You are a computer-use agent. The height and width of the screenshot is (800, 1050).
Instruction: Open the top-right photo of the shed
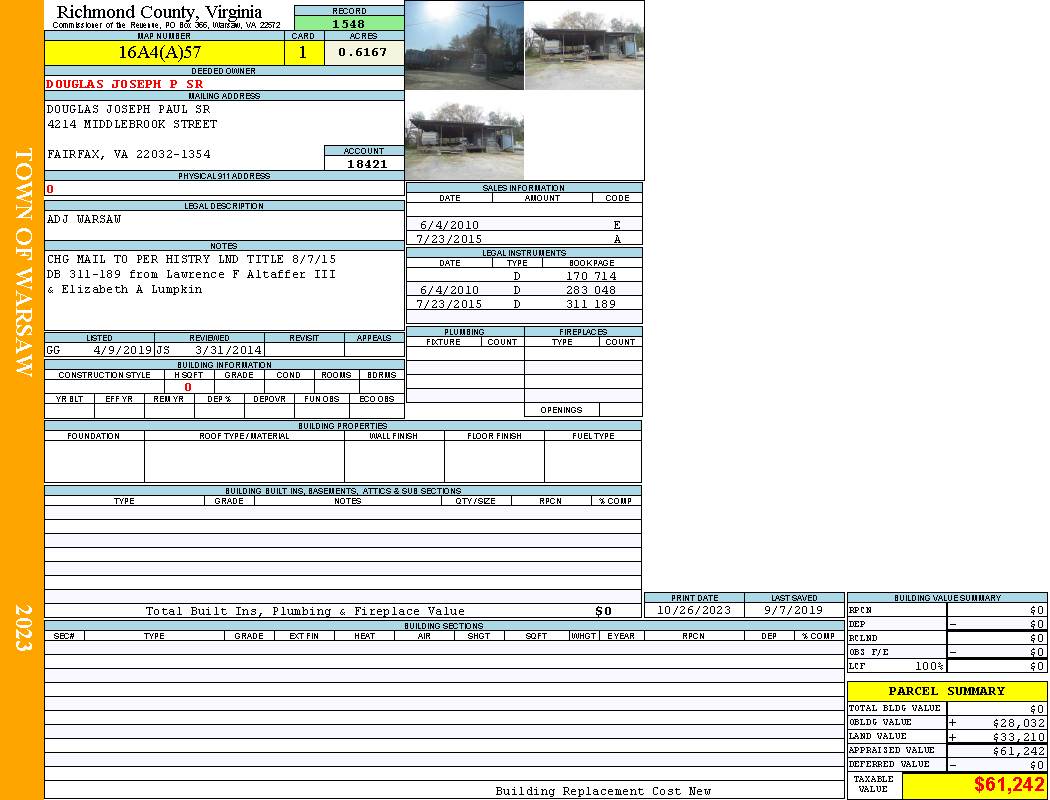[584, 45]
